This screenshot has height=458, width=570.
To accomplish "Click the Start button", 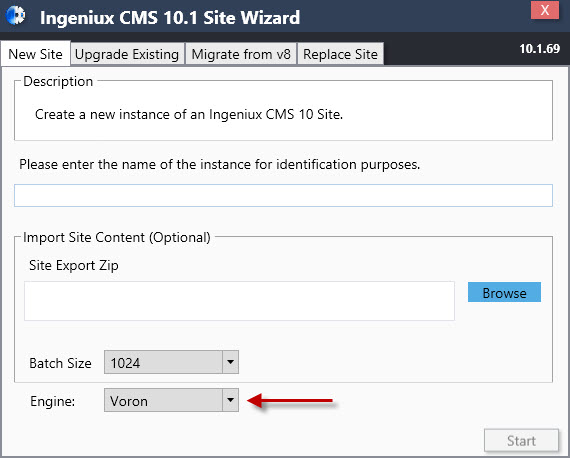I will point(521,441).
